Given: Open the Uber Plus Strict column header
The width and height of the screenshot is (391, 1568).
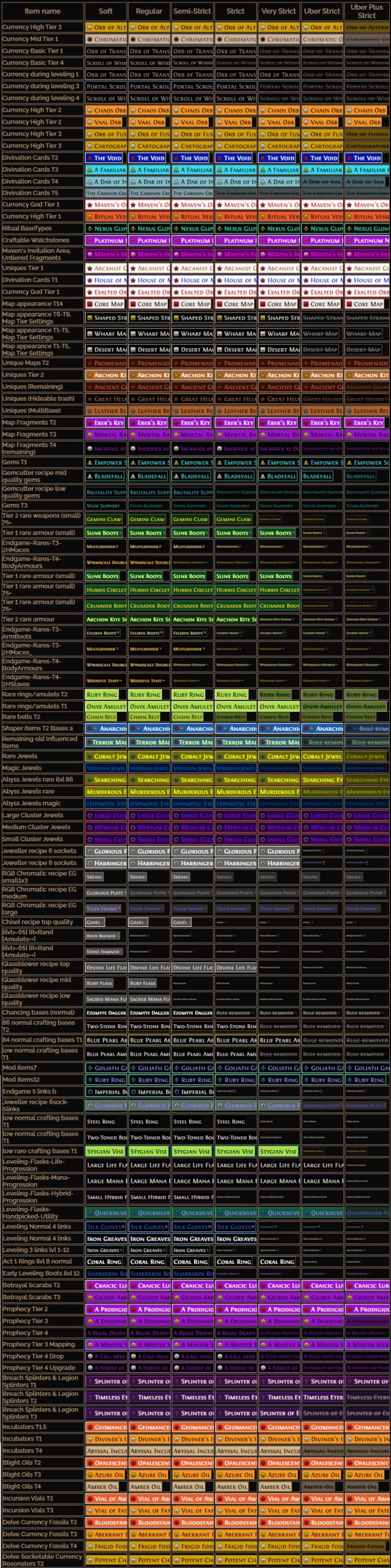Looking at the screenshot, I should (x=366, y=11).
